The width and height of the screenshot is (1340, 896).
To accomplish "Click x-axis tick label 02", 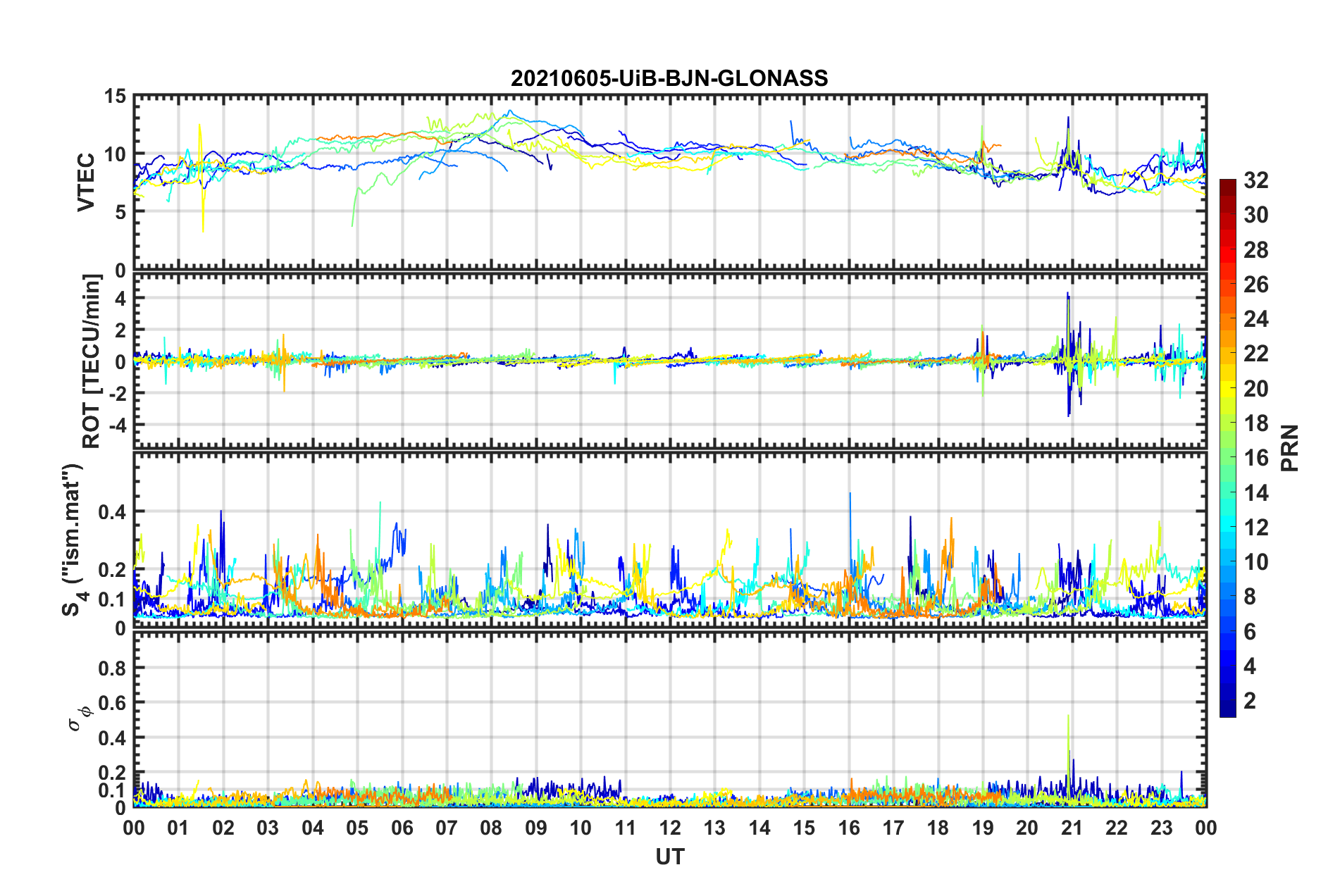I will click(223, 828).
